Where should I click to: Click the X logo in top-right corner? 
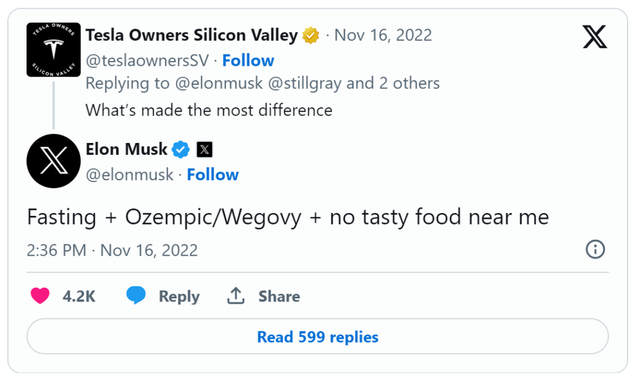pos(595,37)
